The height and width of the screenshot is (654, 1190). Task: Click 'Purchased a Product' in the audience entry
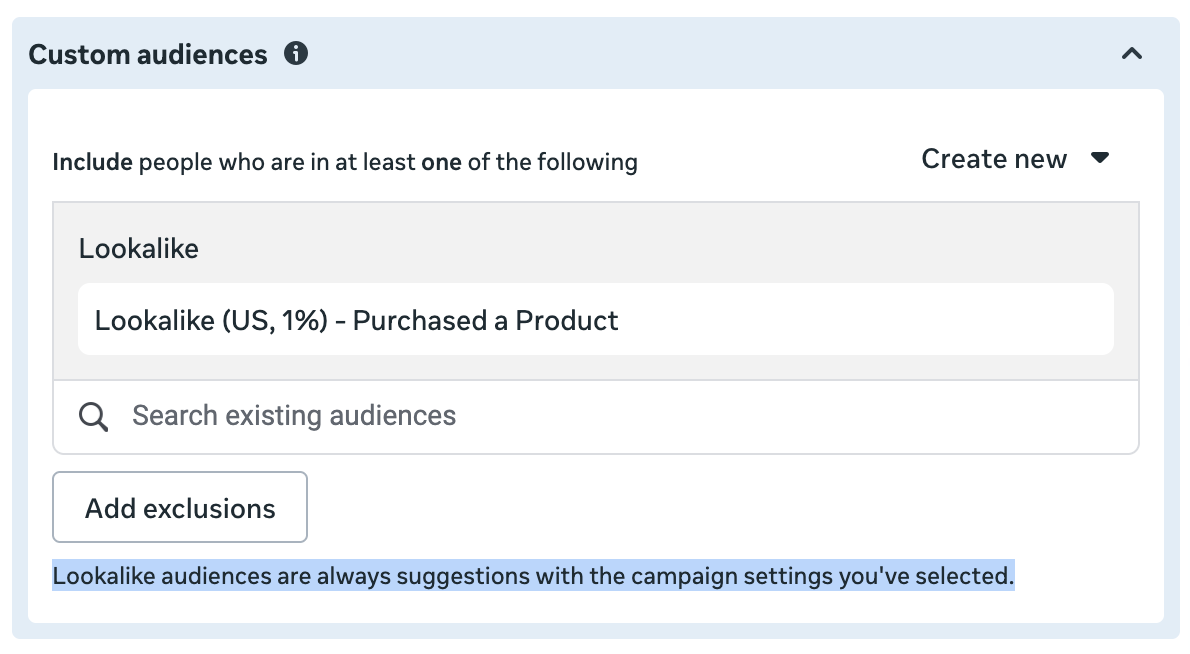[x=486, y=321]
